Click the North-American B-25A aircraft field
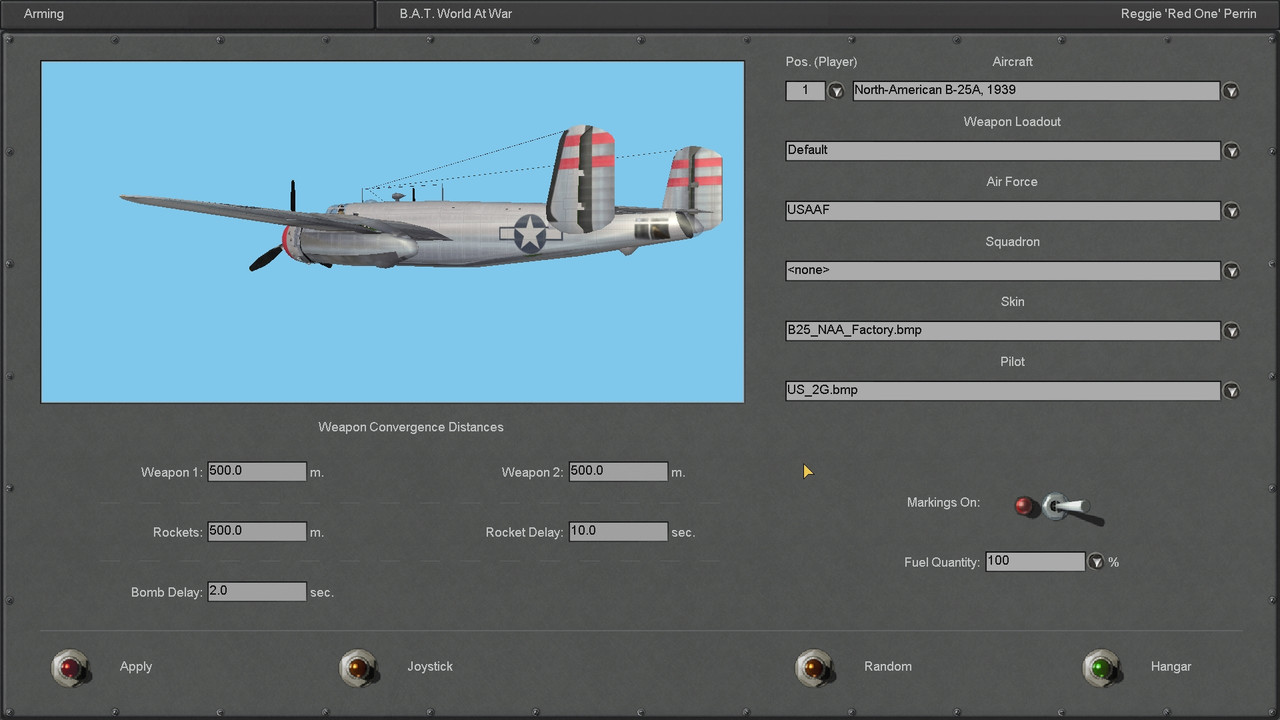 1036,90
